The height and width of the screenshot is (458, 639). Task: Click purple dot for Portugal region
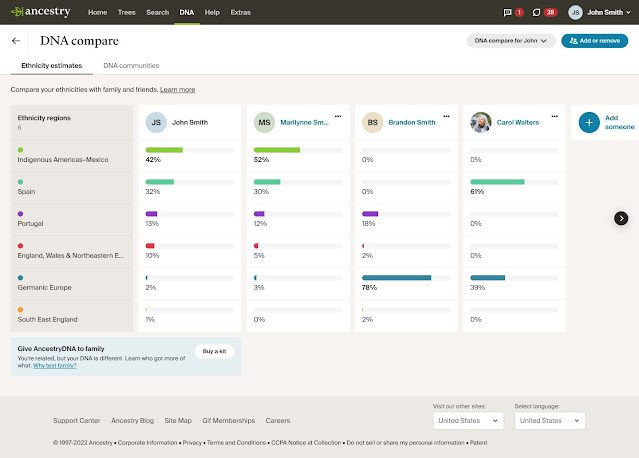point(20,214)
